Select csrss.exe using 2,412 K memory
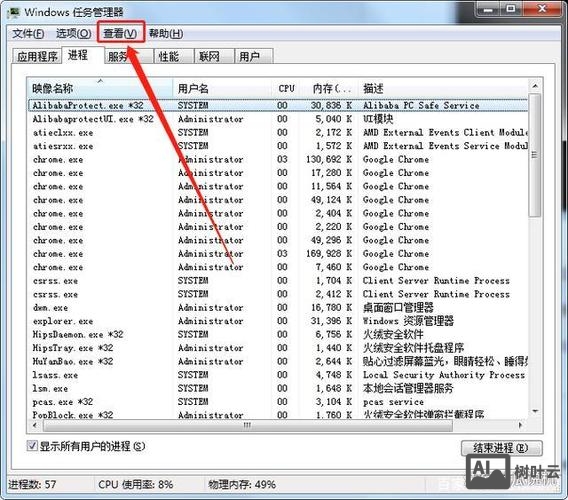 coord(278,294)
